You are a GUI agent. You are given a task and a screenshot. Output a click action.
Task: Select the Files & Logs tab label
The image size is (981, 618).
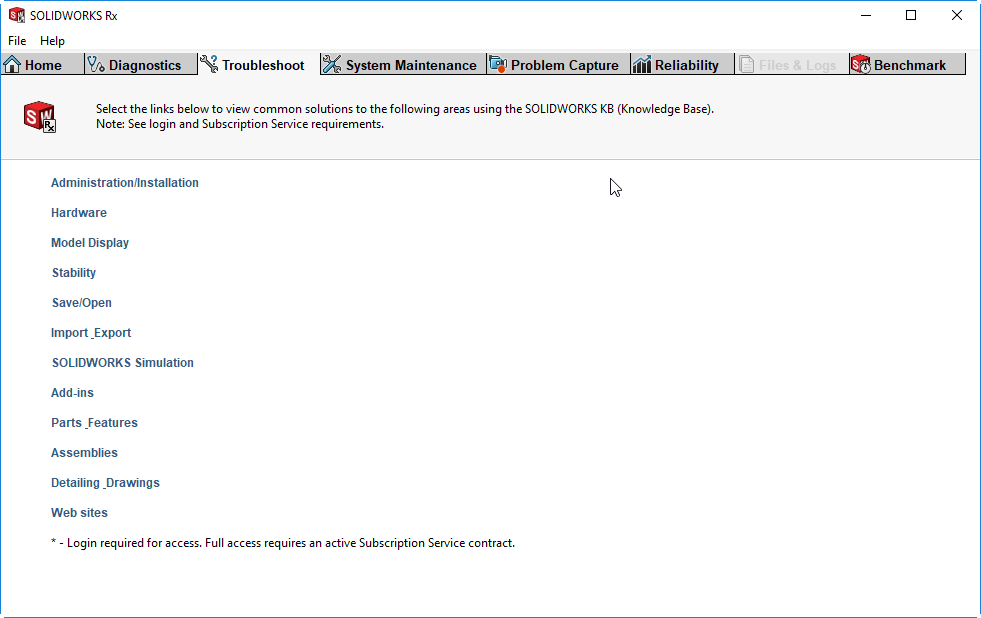tap(797, 65)
